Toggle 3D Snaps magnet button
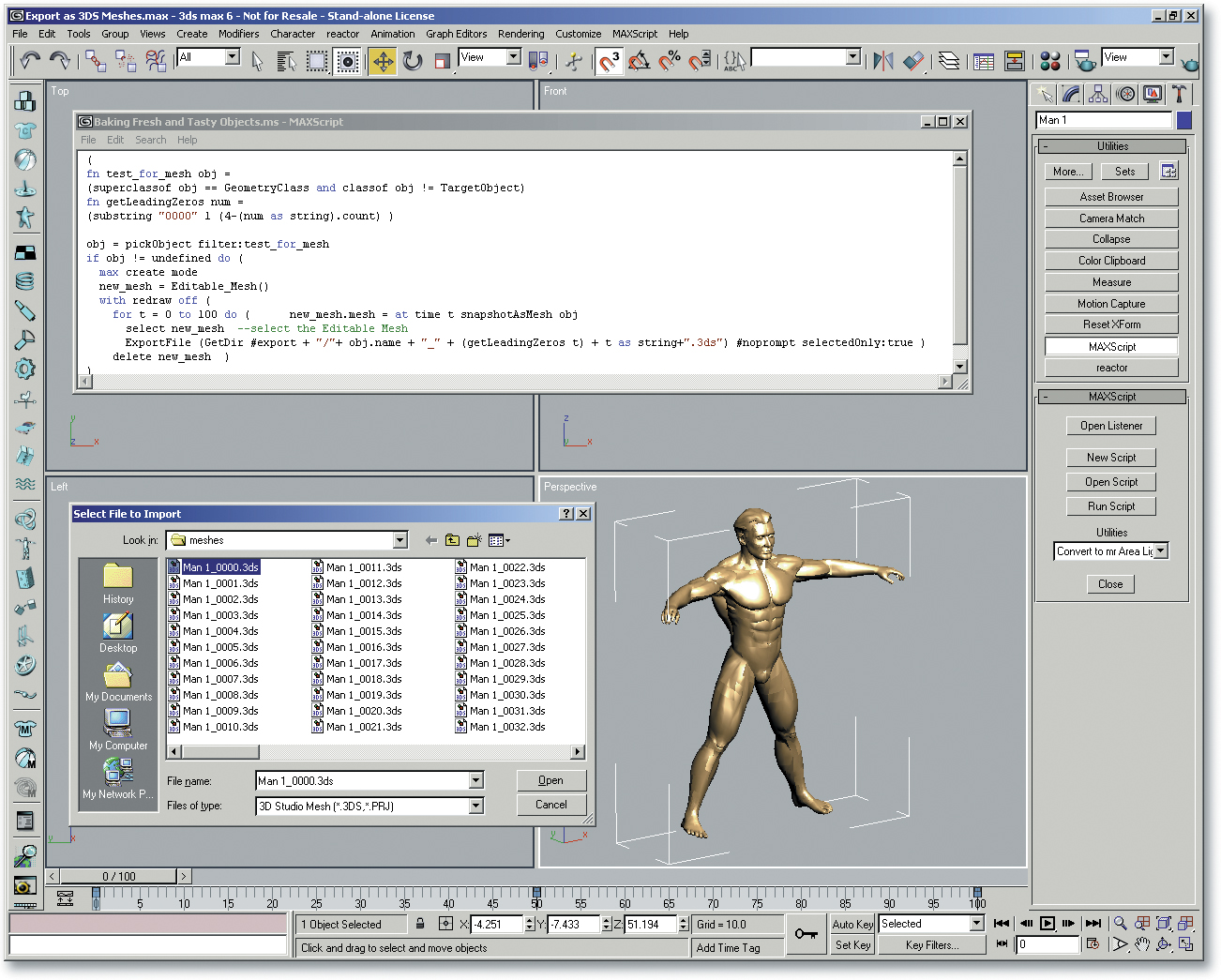 tap(609, 62)
